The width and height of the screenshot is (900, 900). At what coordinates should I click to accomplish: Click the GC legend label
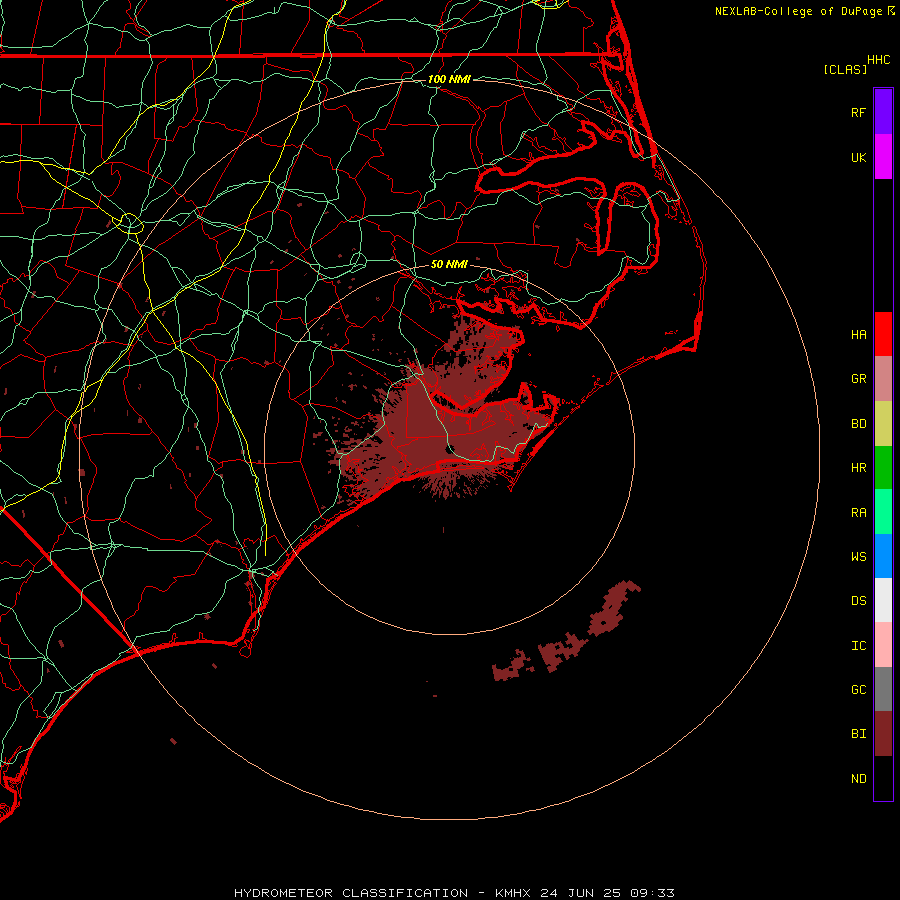pos(858,690)
